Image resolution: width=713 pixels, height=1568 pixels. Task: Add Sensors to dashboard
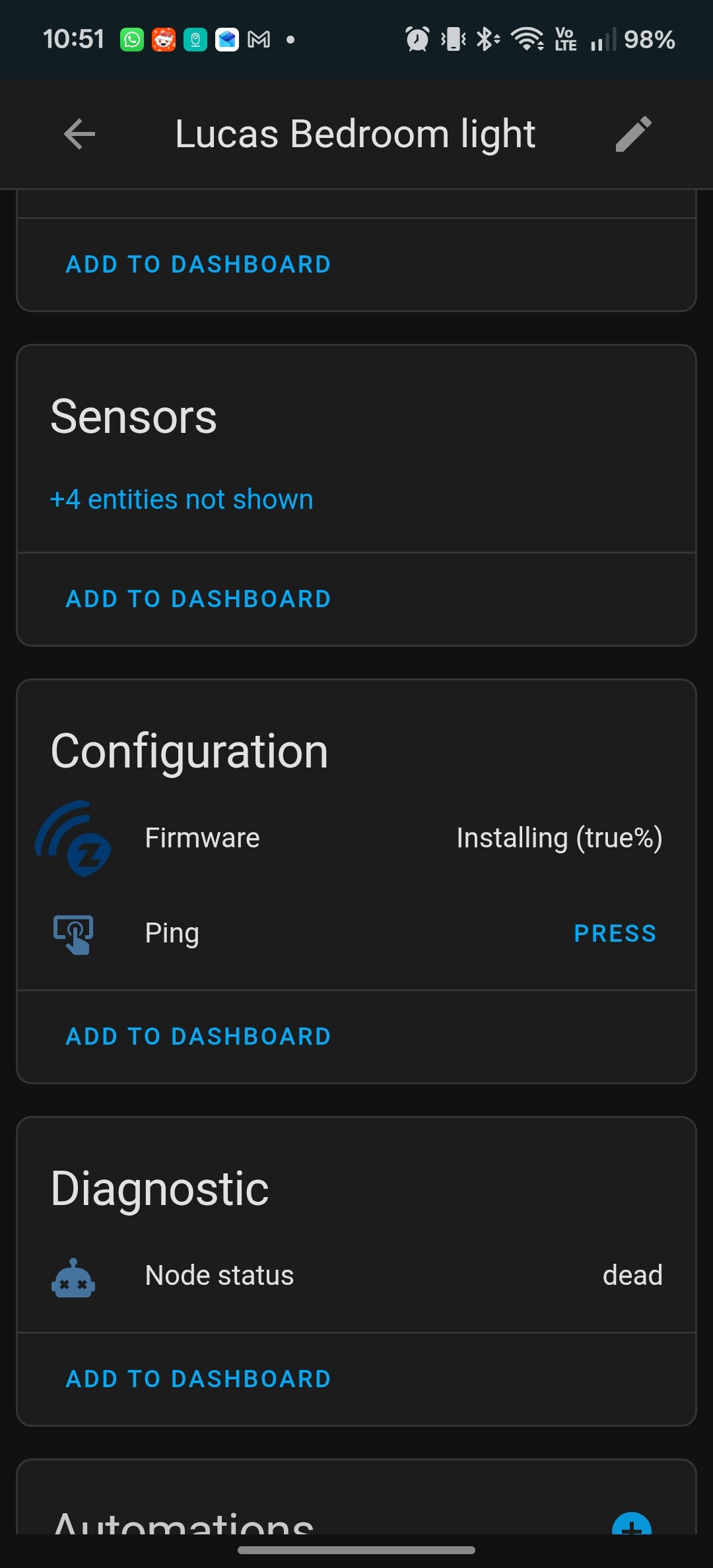click(x=198, y=599)
